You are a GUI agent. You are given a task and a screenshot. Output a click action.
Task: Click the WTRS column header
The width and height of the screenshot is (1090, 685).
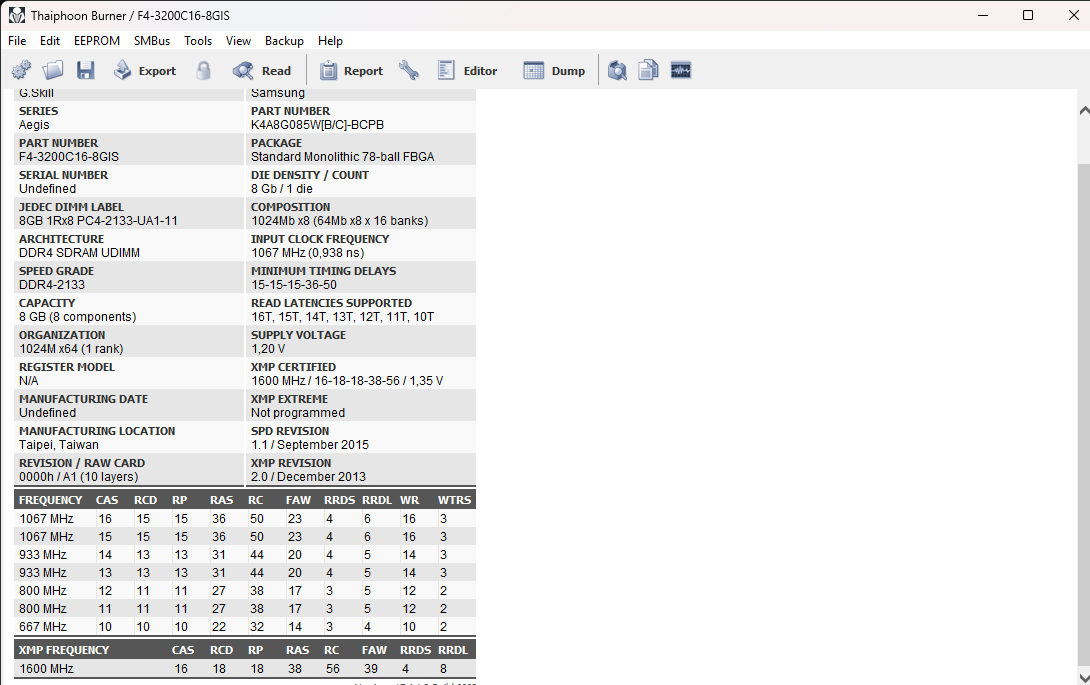pyautogui.click(x=454, y=500)
